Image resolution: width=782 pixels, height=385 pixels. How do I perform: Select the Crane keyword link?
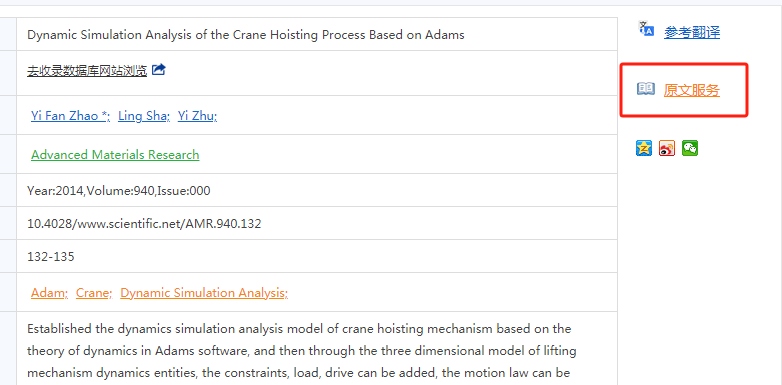coord(94,293)
